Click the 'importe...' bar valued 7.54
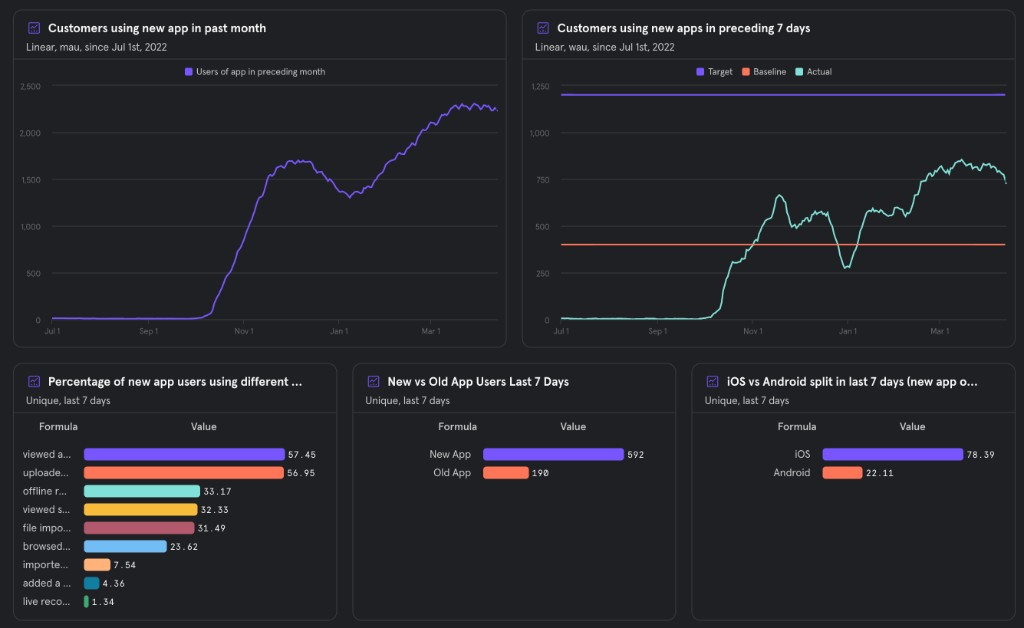1024x628 pixels. pos(97,565)
